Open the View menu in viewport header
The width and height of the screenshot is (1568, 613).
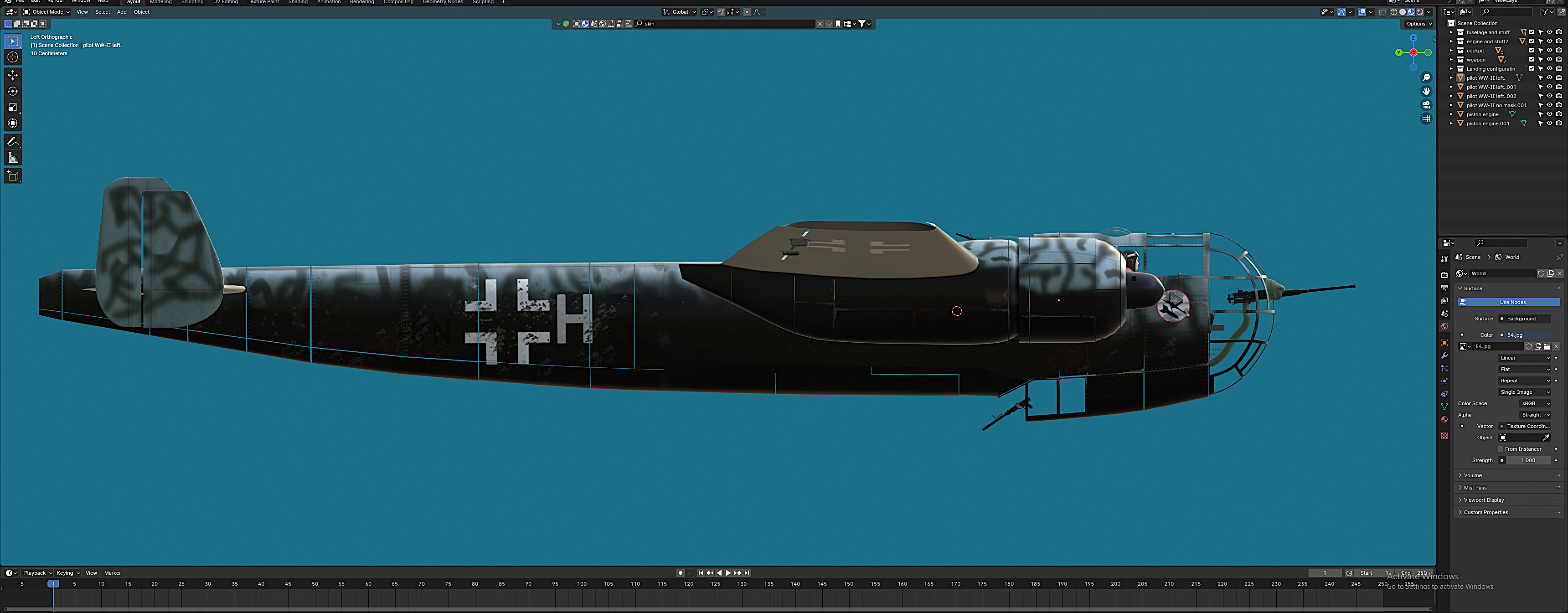pos(82,12)
